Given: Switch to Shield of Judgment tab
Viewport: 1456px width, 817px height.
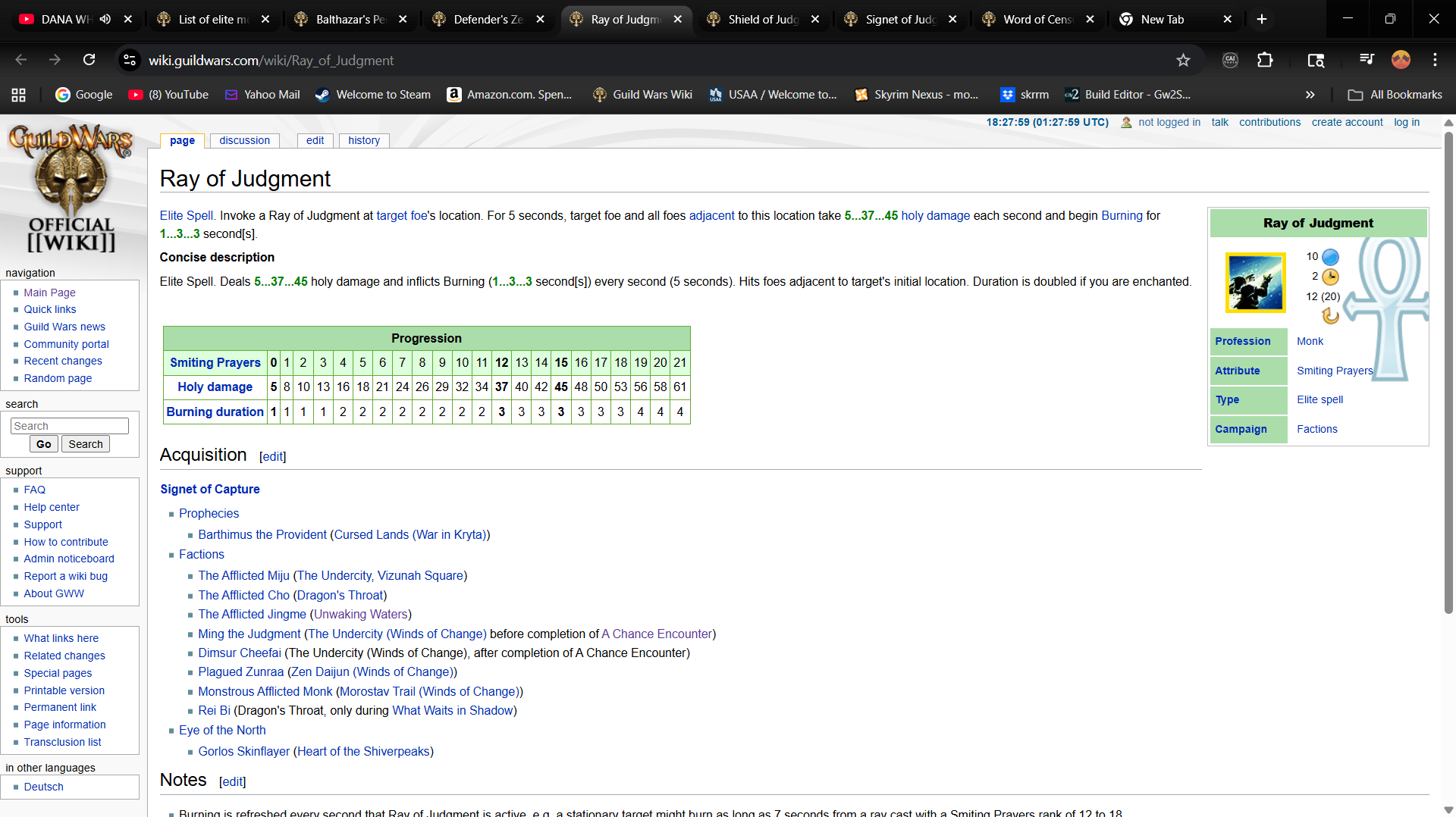Looking at the screenshot, I should point(763,19).
